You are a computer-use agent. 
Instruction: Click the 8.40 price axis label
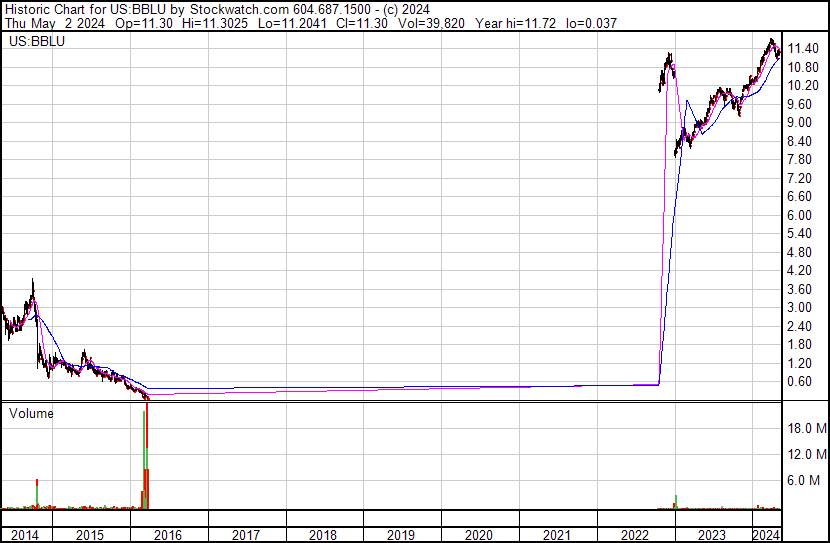799,141
